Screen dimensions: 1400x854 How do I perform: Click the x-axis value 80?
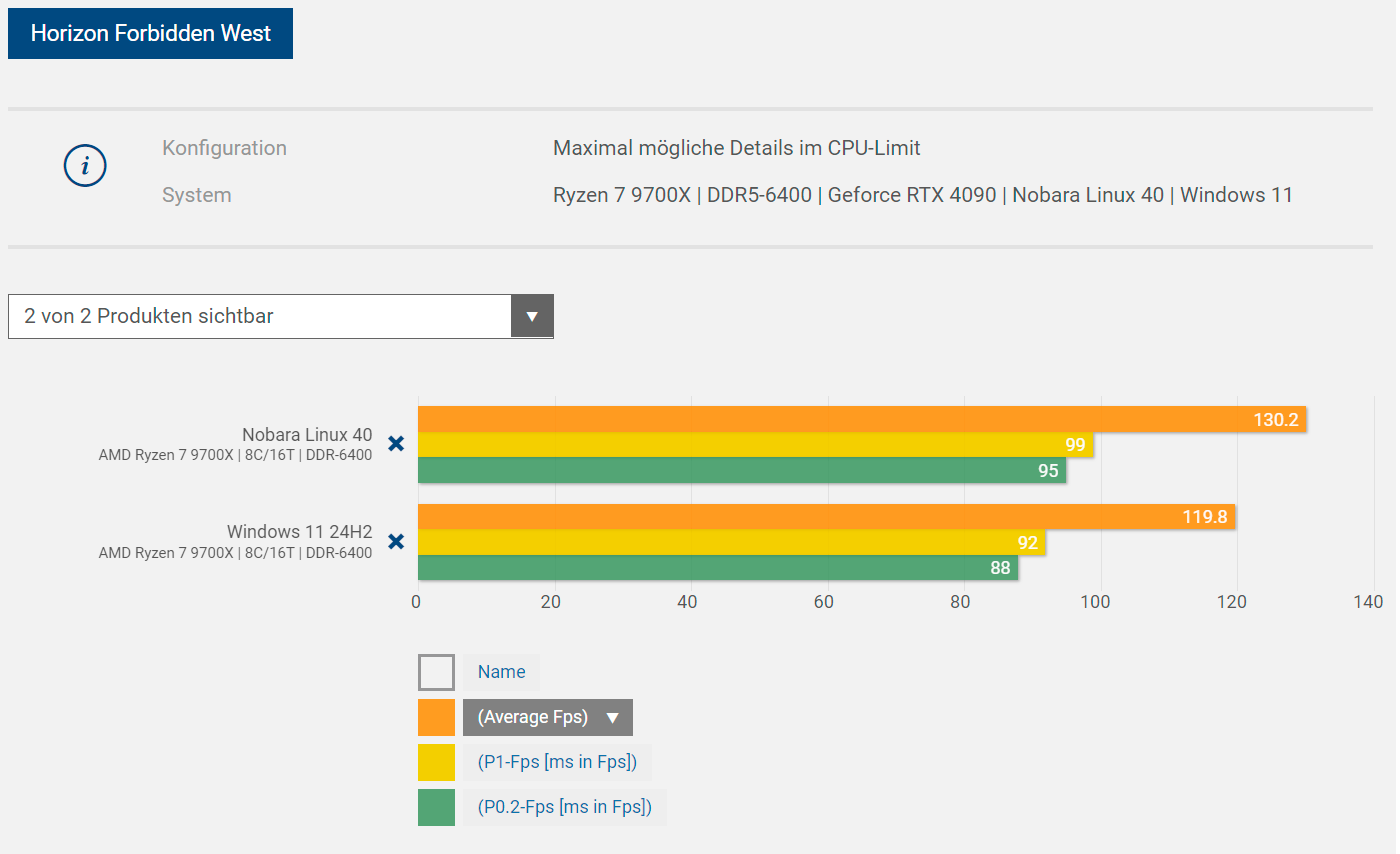pyautogui.click(x=960, y=602)
